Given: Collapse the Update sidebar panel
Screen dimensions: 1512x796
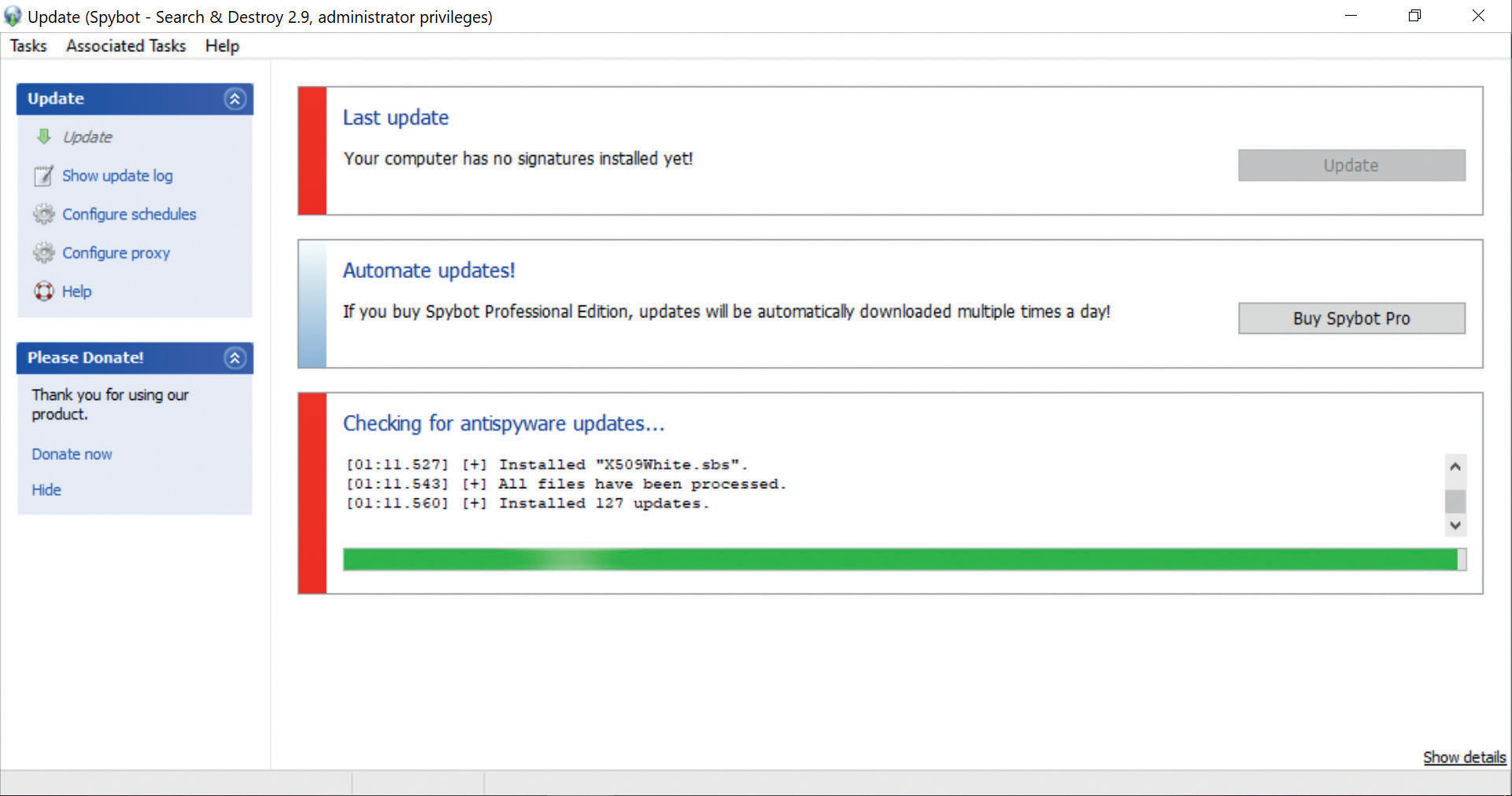Looking at the screenshot, I should click(x=235, y=98).
